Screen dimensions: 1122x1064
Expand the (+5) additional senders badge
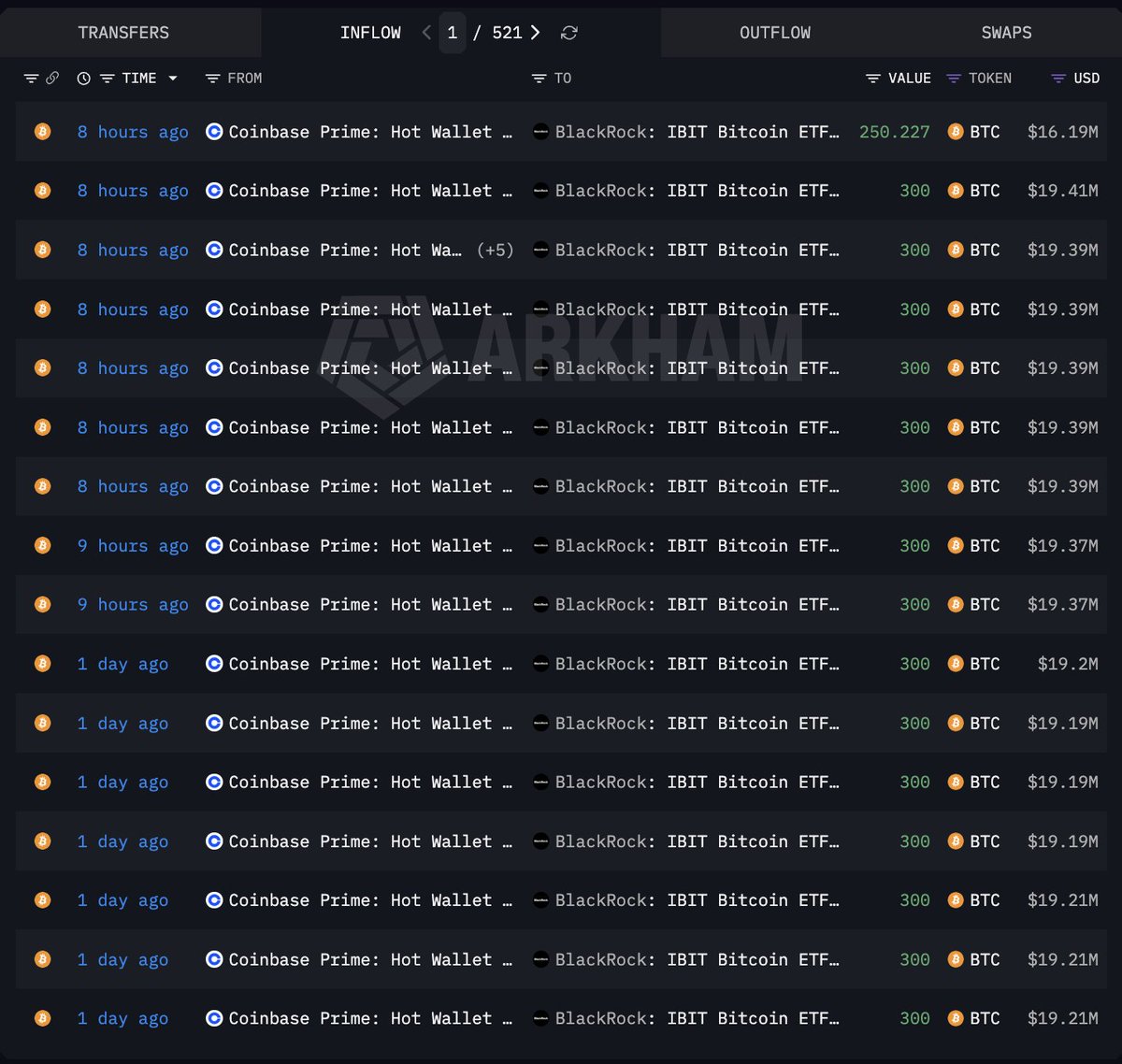[x=495, y=250]
